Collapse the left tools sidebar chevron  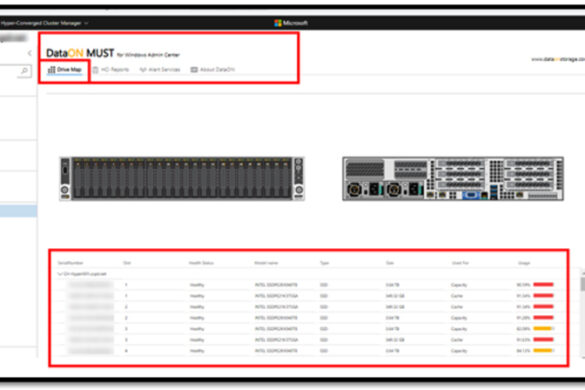[x=30, y=53]
